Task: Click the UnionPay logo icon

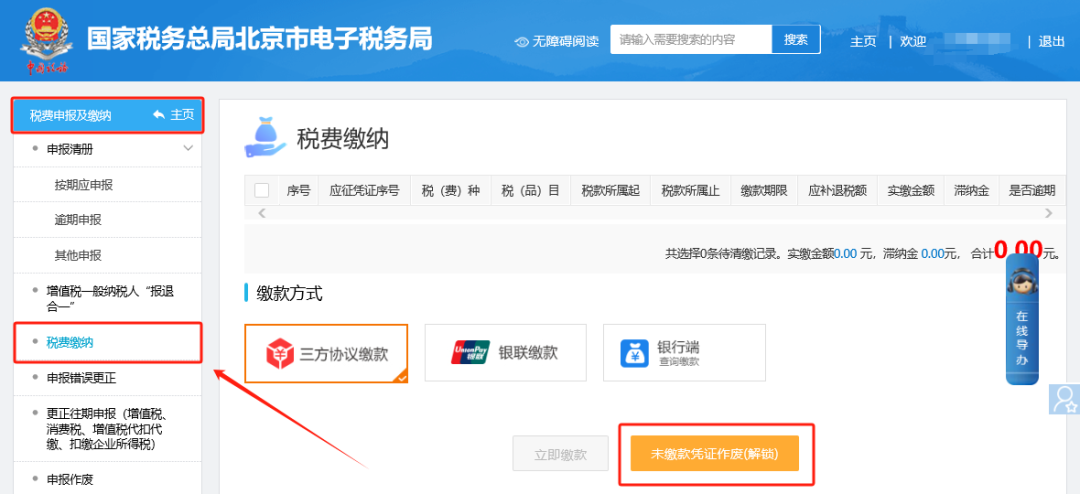Action: tap(470, 353)
